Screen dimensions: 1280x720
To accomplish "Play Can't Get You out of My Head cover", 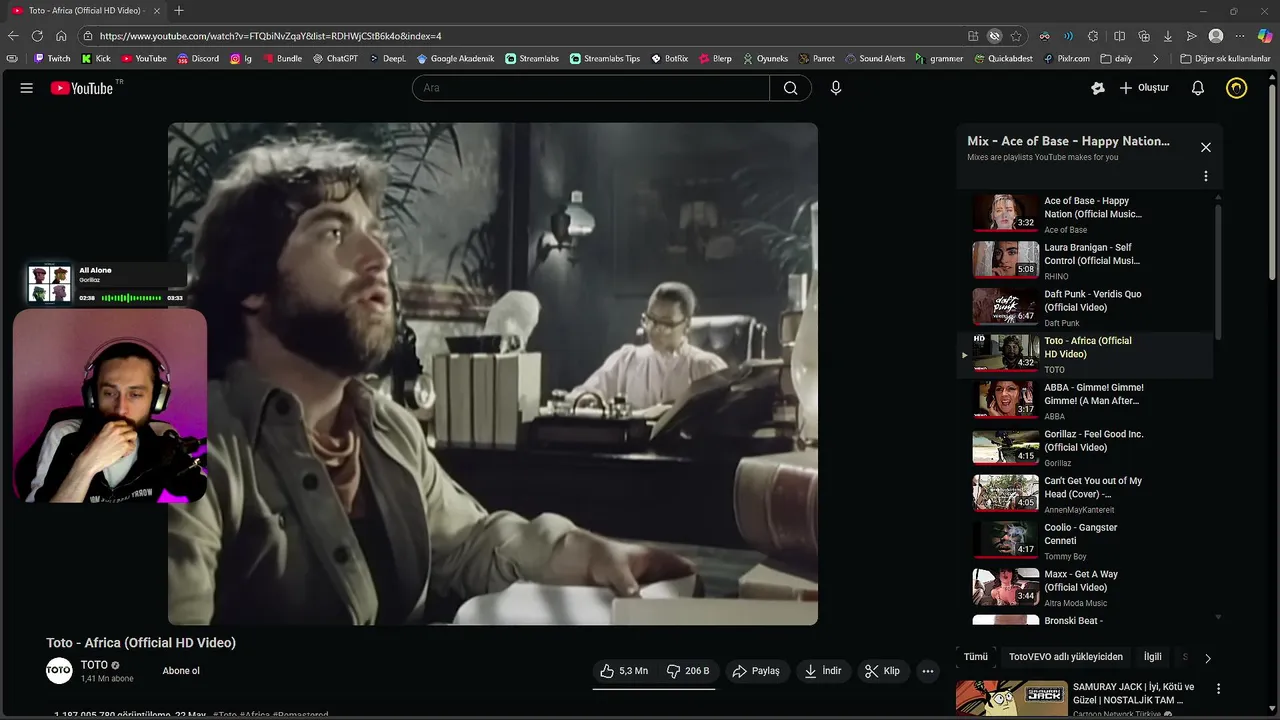I will pyautogui.click(x=1084, y=495).
